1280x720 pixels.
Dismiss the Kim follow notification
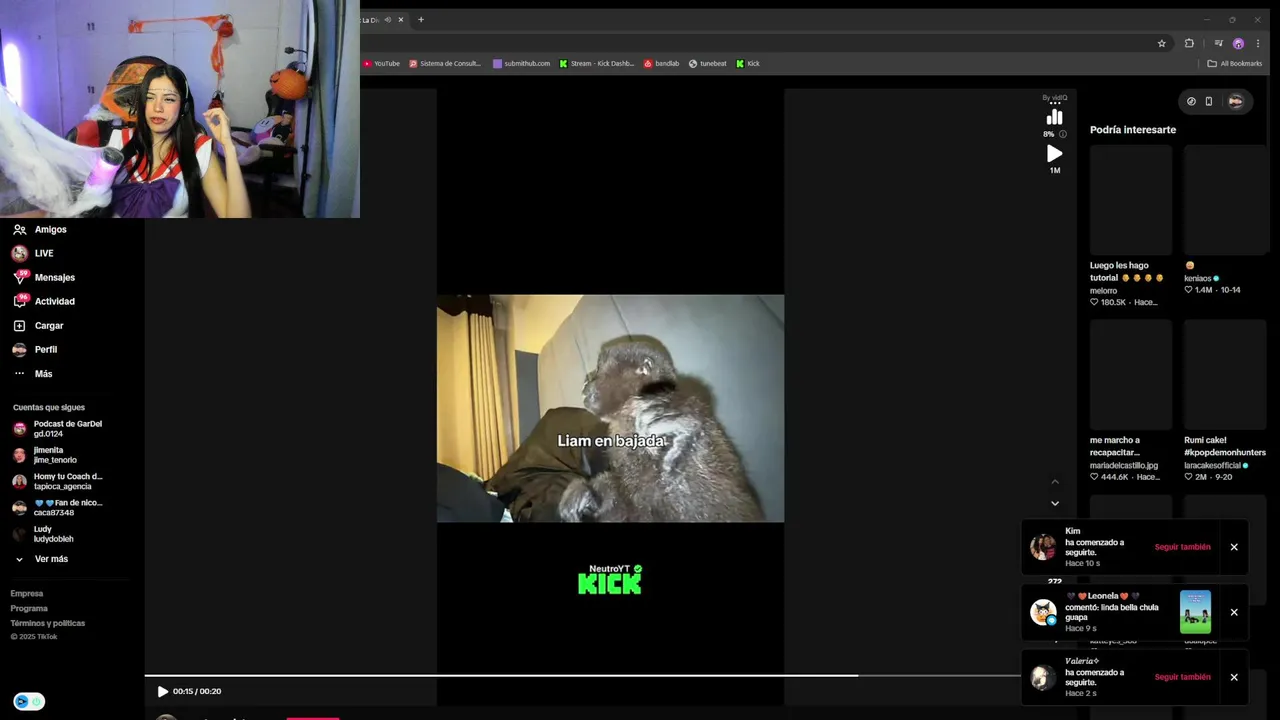pos(1234,547)
